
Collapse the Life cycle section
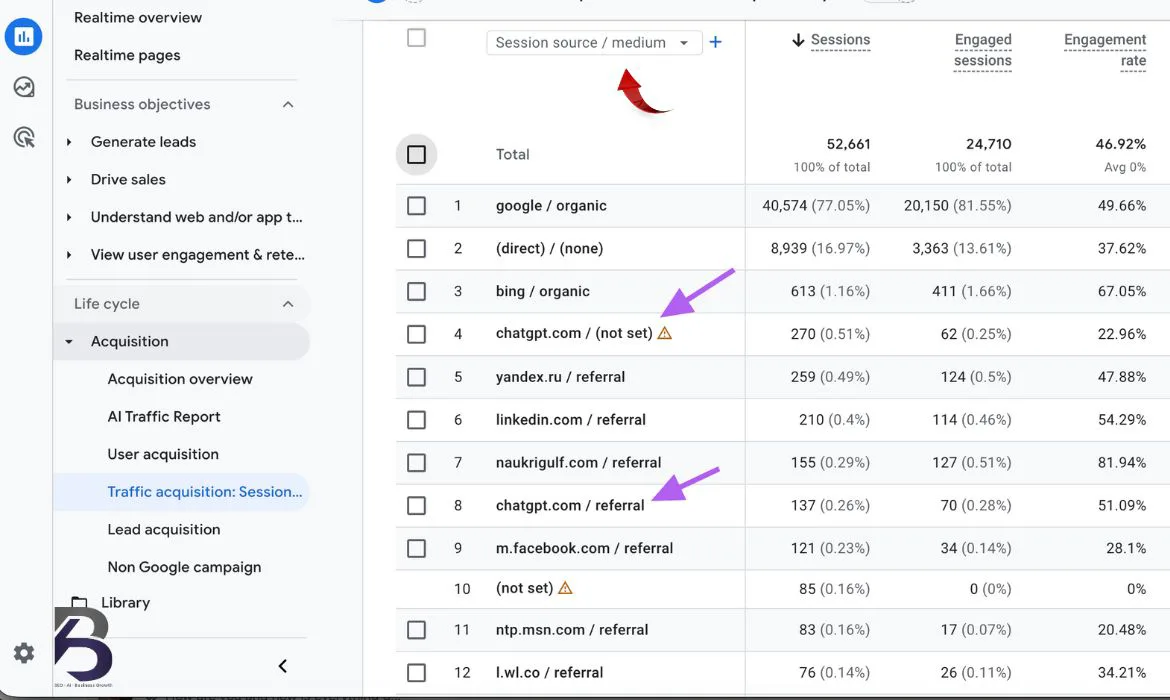coord(288,303)
